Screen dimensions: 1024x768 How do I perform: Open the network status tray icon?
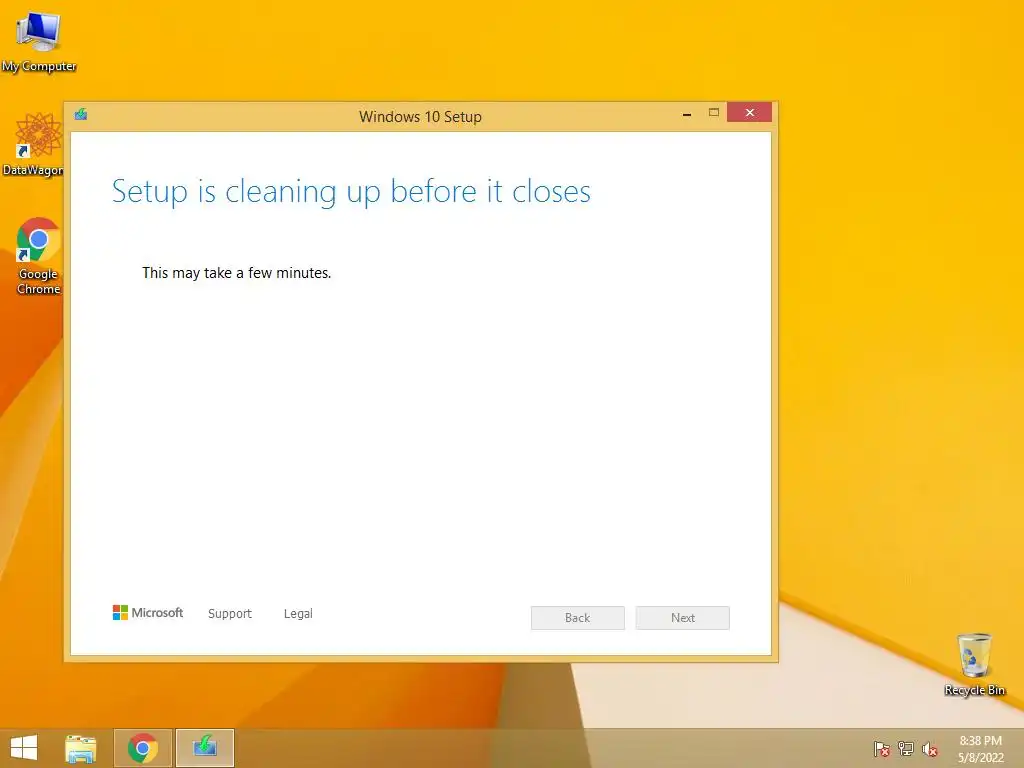pos(906,749)
